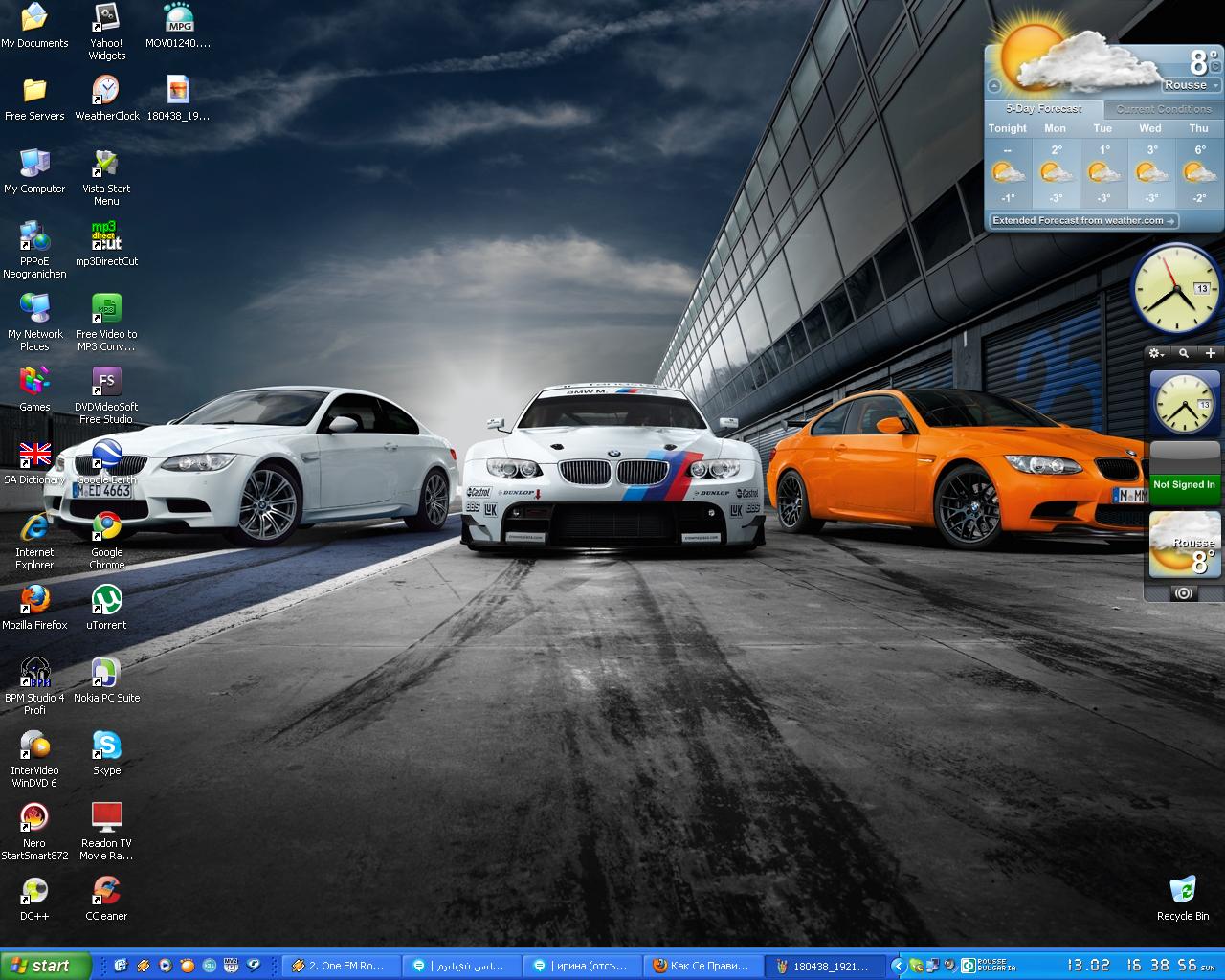Open My Network Places
Image resolution: width=1225 pixels, height=980 pixels.
[x=34, y=323]
